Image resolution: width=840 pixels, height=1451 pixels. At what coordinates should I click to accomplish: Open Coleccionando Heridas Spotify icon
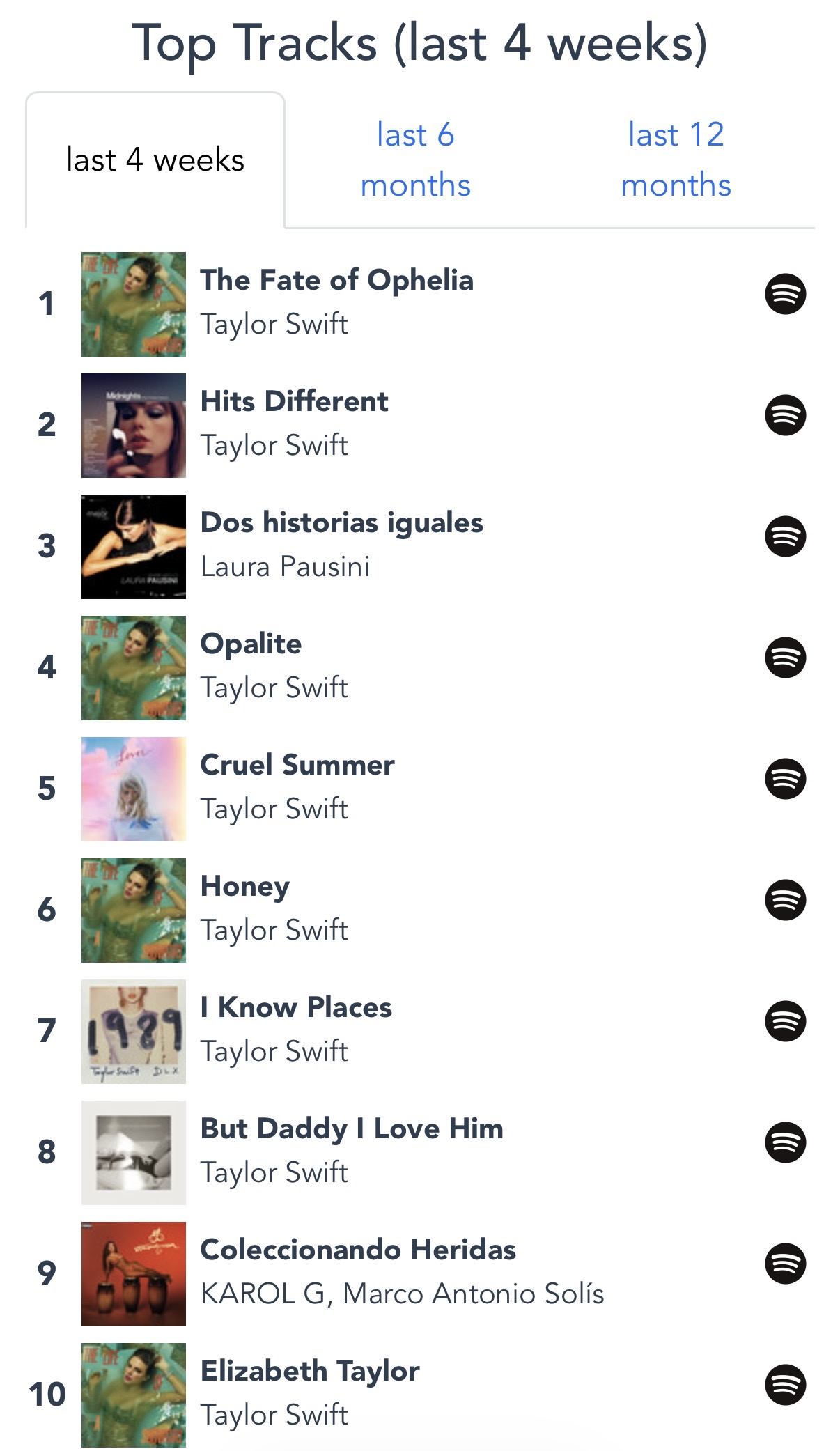pos(785,1264)
